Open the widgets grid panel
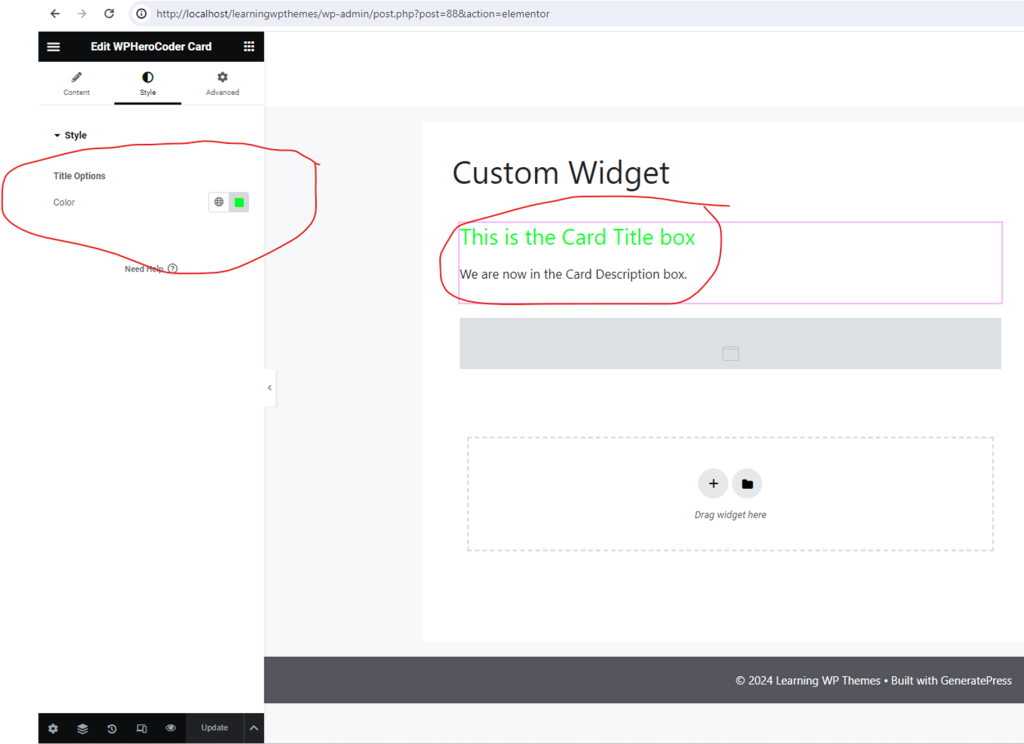The width and height of the screenshot is (1024, 744). (249, 47)
